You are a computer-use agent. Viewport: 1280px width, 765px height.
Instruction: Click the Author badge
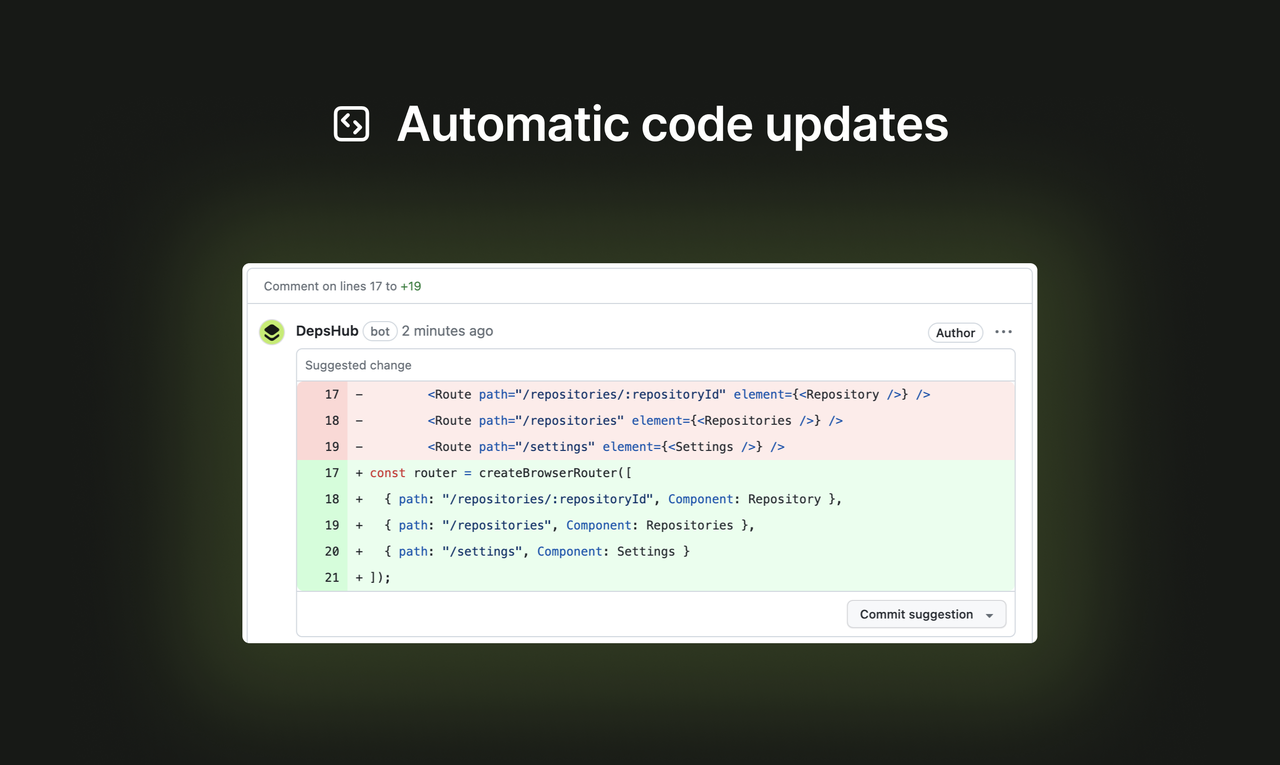[955, 333]
